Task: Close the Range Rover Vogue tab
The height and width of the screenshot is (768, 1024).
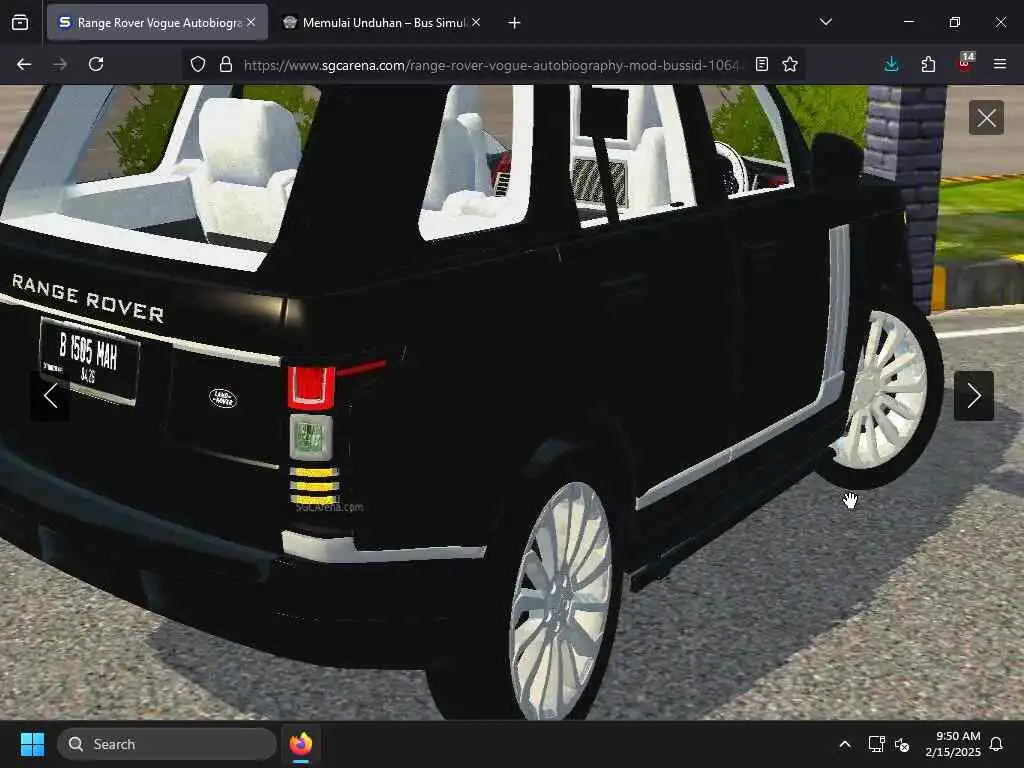Action: [251, 23]
